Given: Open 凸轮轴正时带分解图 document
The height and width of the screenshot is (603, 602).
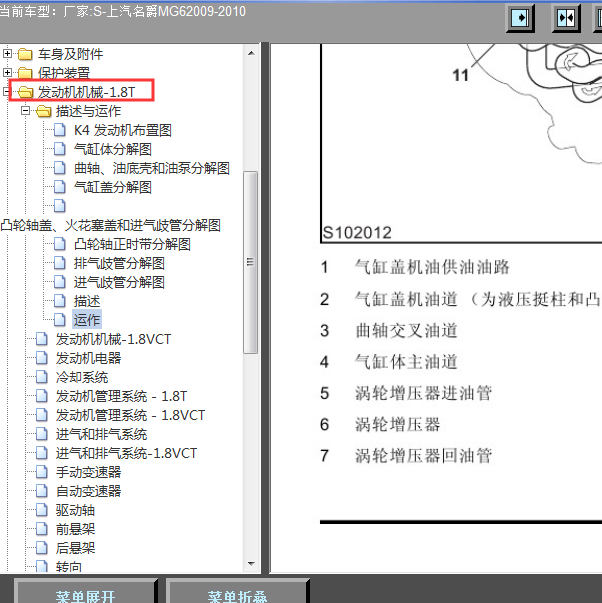Looking at the screenshot, I should (x=132, y=244).
